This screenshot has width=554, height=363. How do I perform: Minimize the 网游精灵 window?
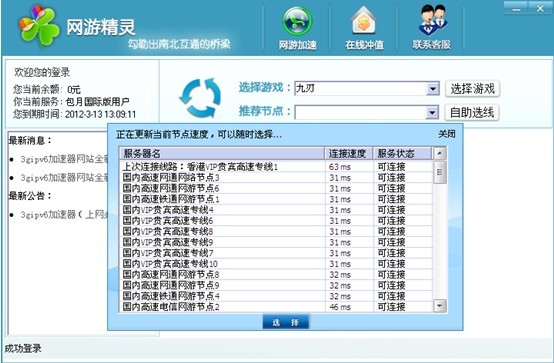[517, 8]
